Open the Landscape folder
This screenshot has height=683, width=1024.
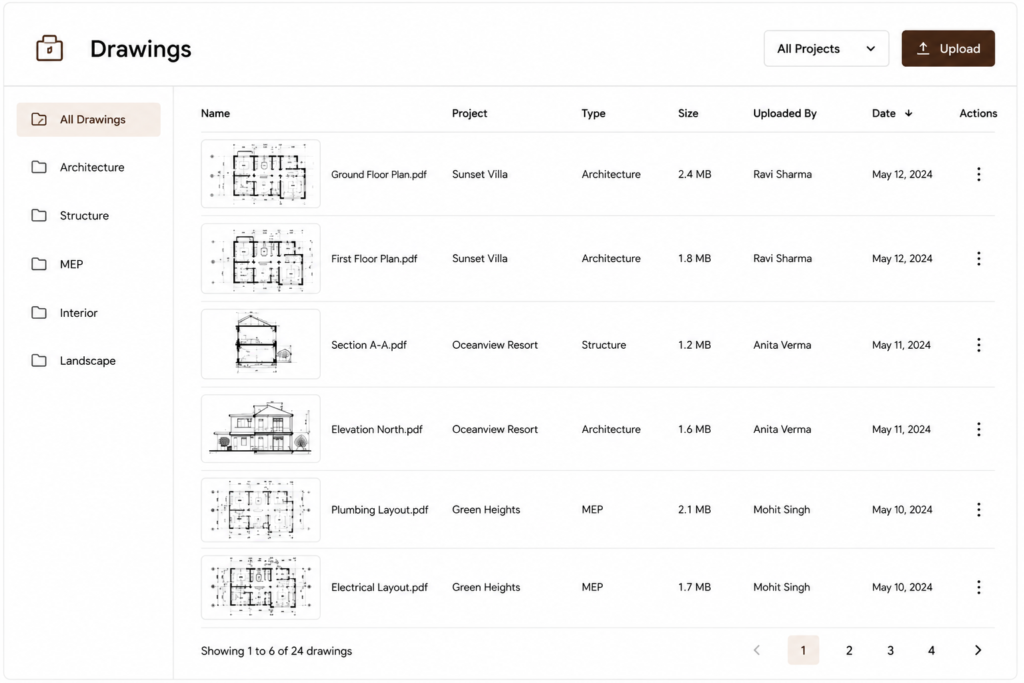88,360
